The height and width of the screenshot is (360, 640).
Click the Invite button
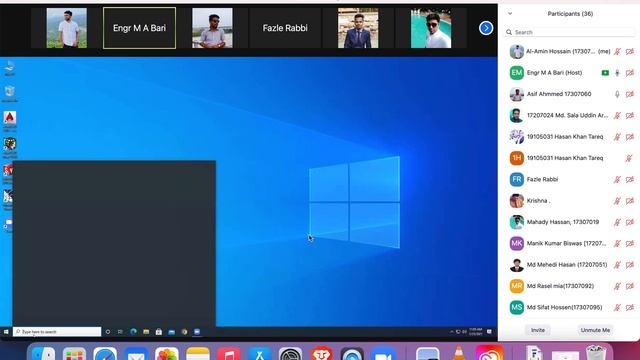[x=538, y=330]
